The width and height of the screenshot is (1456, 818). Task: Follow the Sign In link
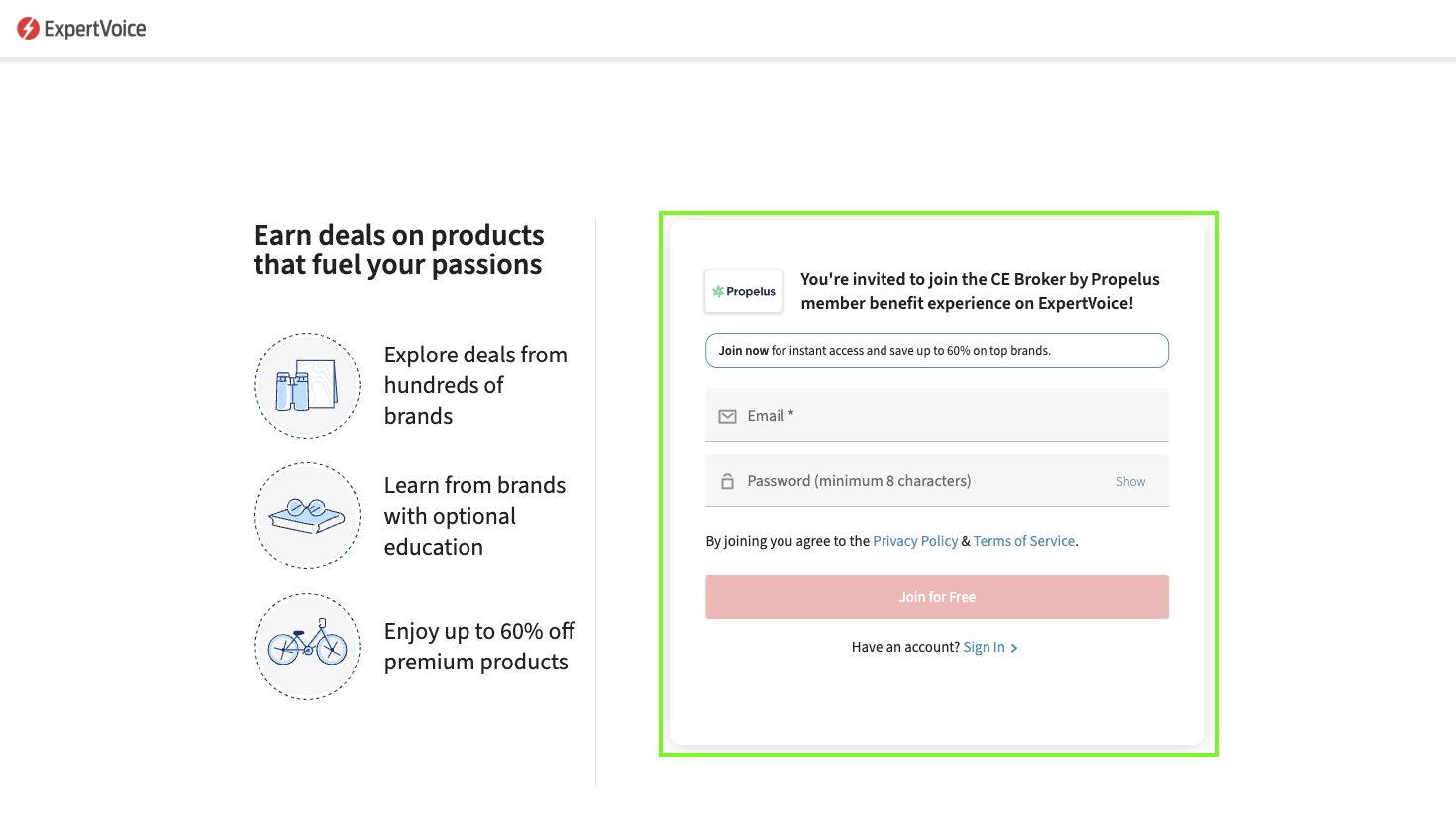[984, 647]
